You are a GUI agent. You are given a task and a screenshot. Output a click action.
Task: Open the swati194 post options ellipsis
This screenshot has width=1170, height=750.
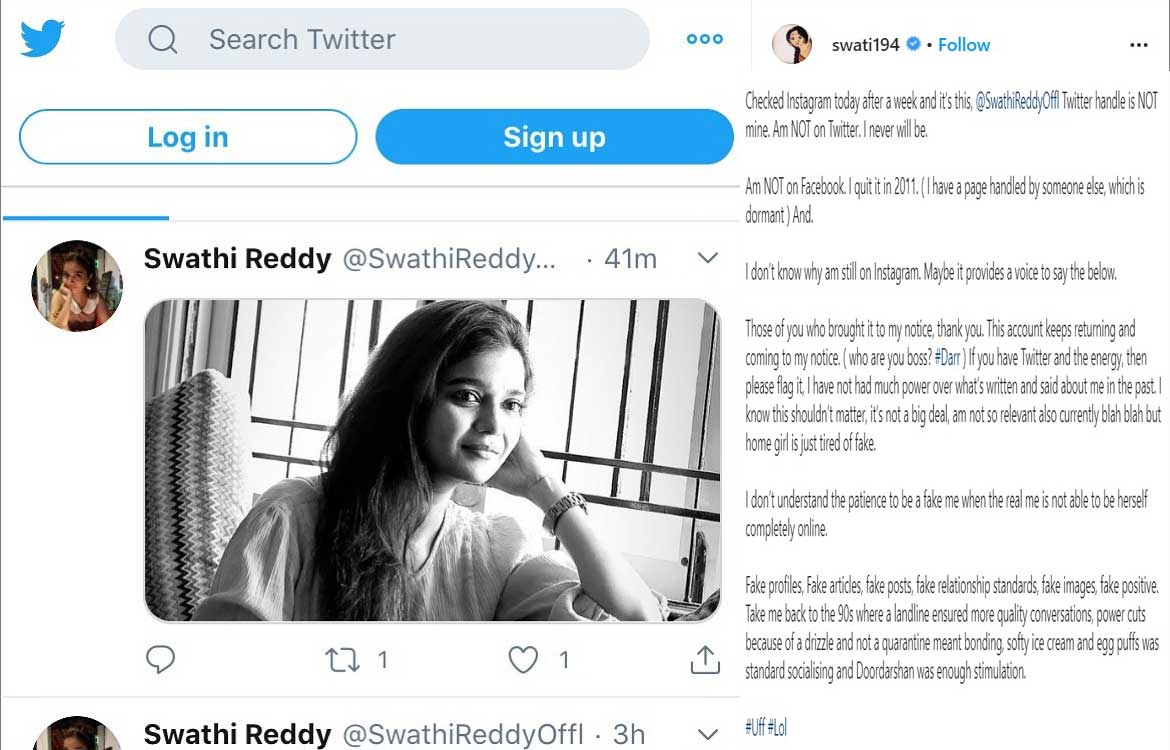[1139, 45]
